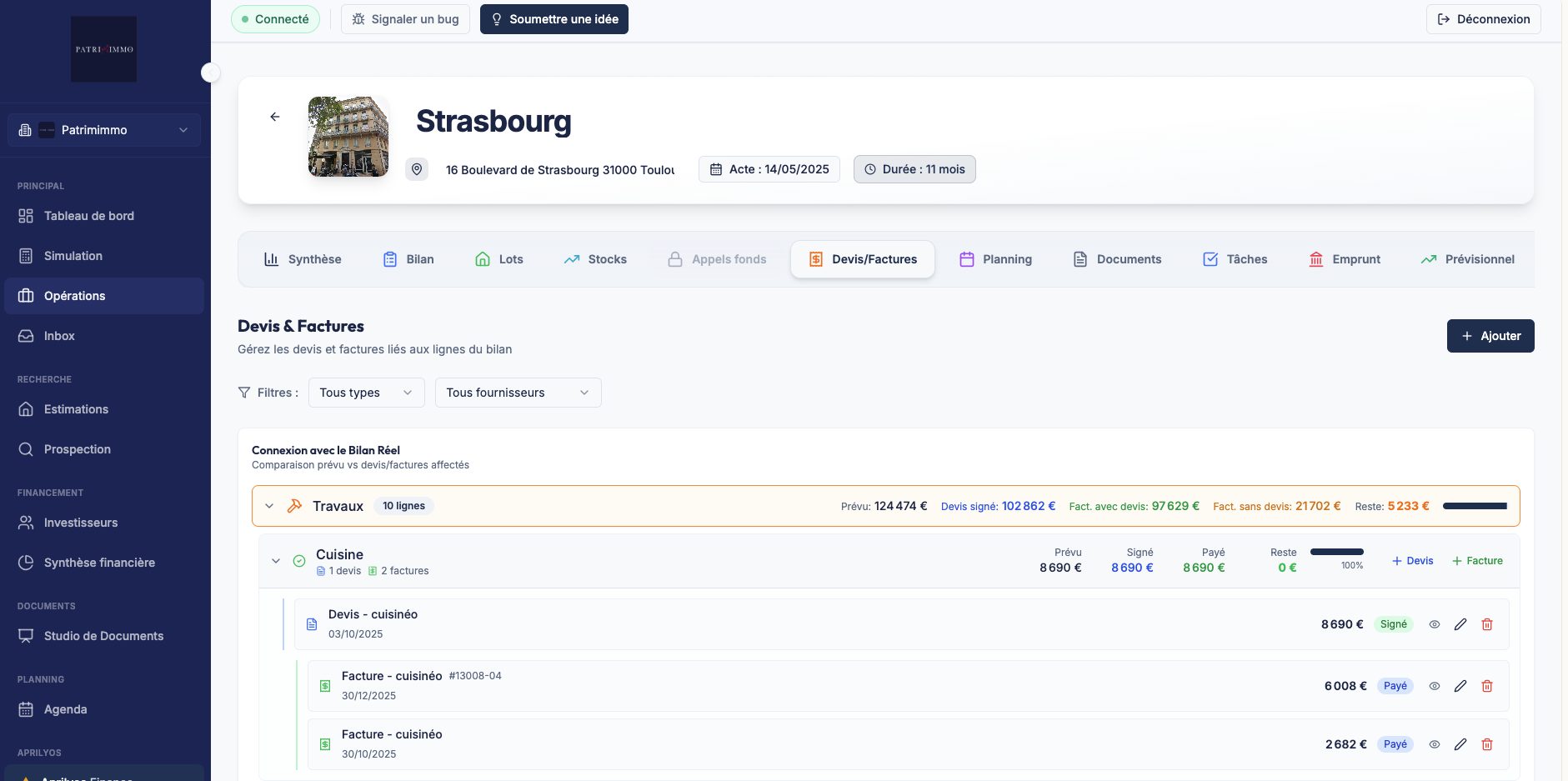Collapse the sidebar with the round handle
This screenshot has height=781, width=1568.
(x=211, y=73)
